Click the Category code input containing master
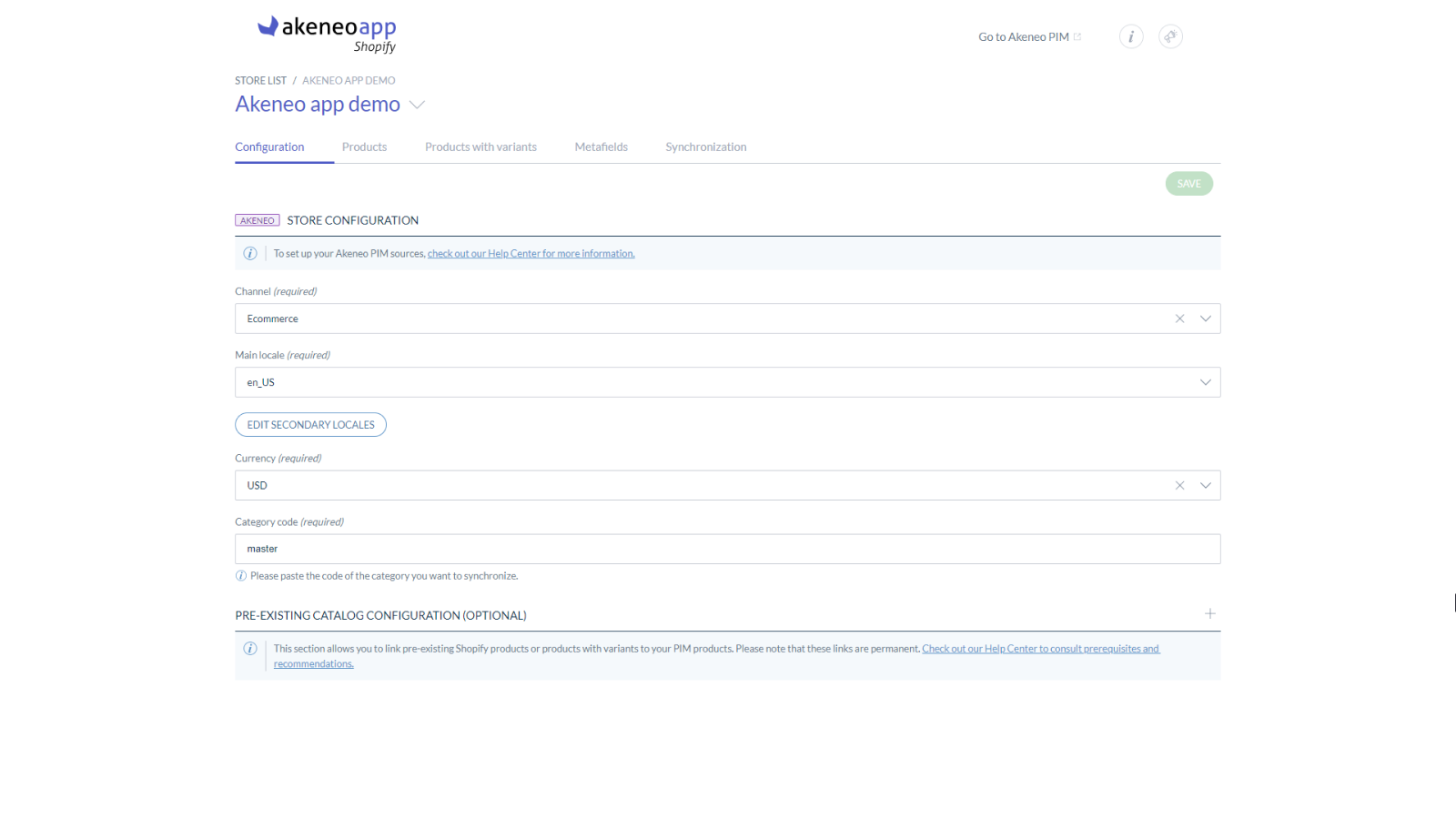The height and width of the screenshot is (819, 1456). [x=728, y=549]
